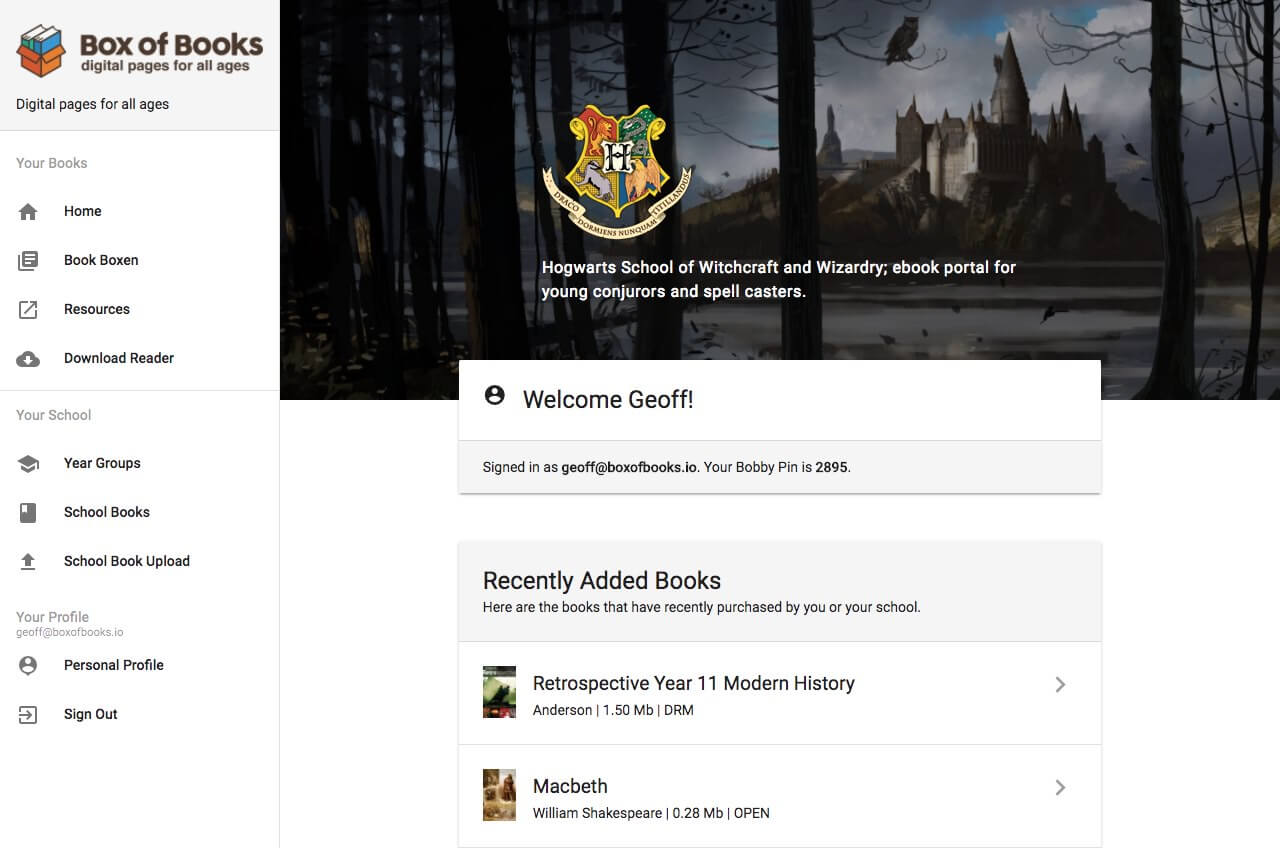Click the Your Profile section label

point(52,617)
